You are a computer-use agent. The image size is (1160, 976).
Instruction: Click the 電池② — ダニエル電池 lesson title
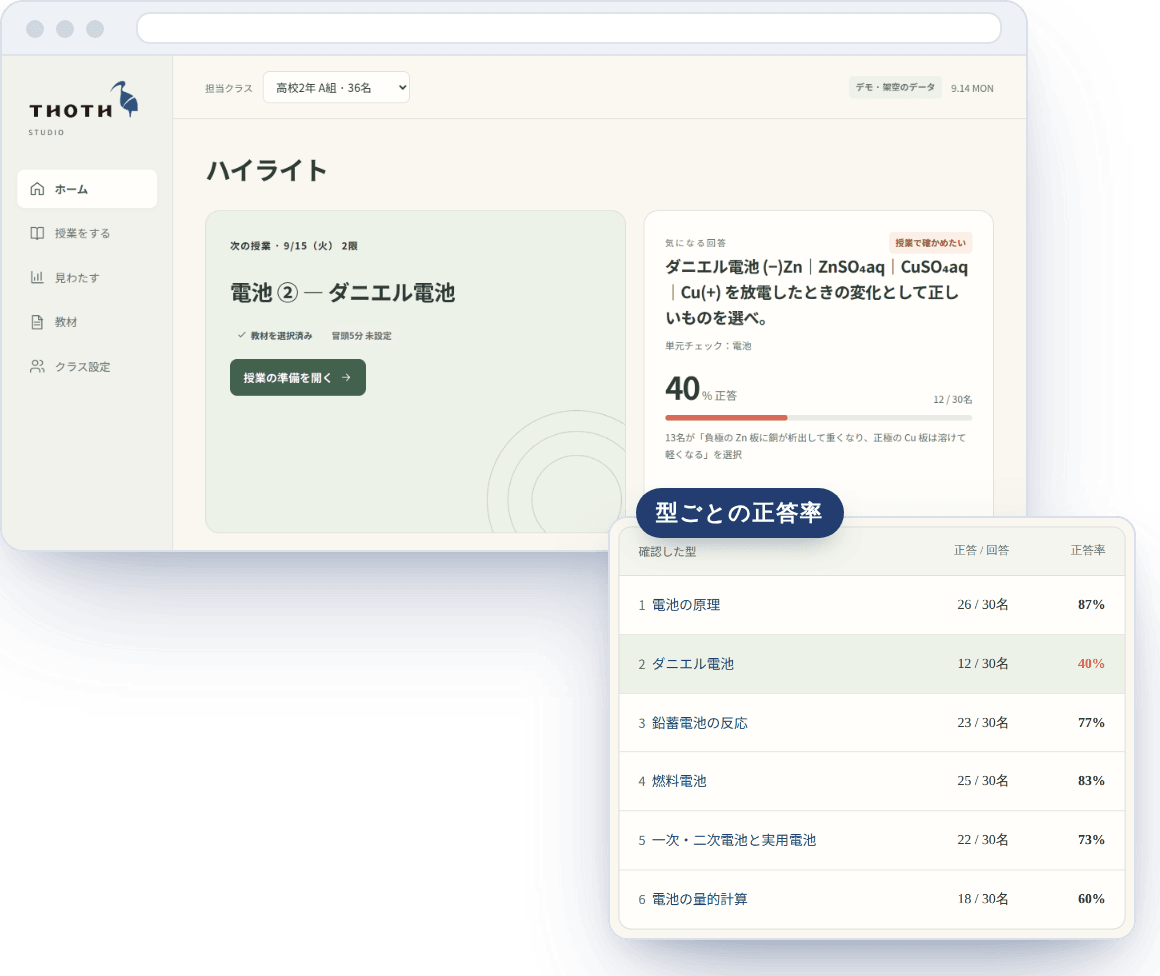[x=343, y=293]
